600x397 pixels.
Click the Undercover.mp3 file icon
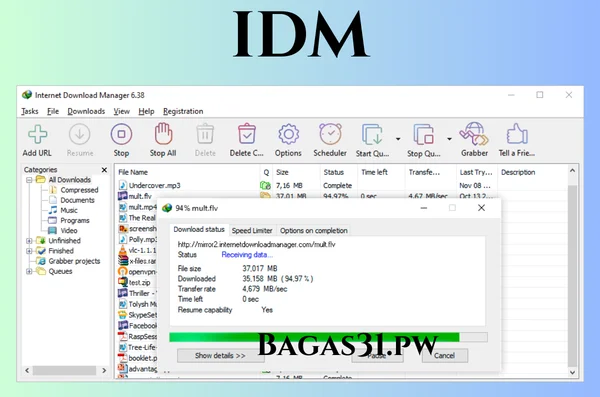click(122, 185)
